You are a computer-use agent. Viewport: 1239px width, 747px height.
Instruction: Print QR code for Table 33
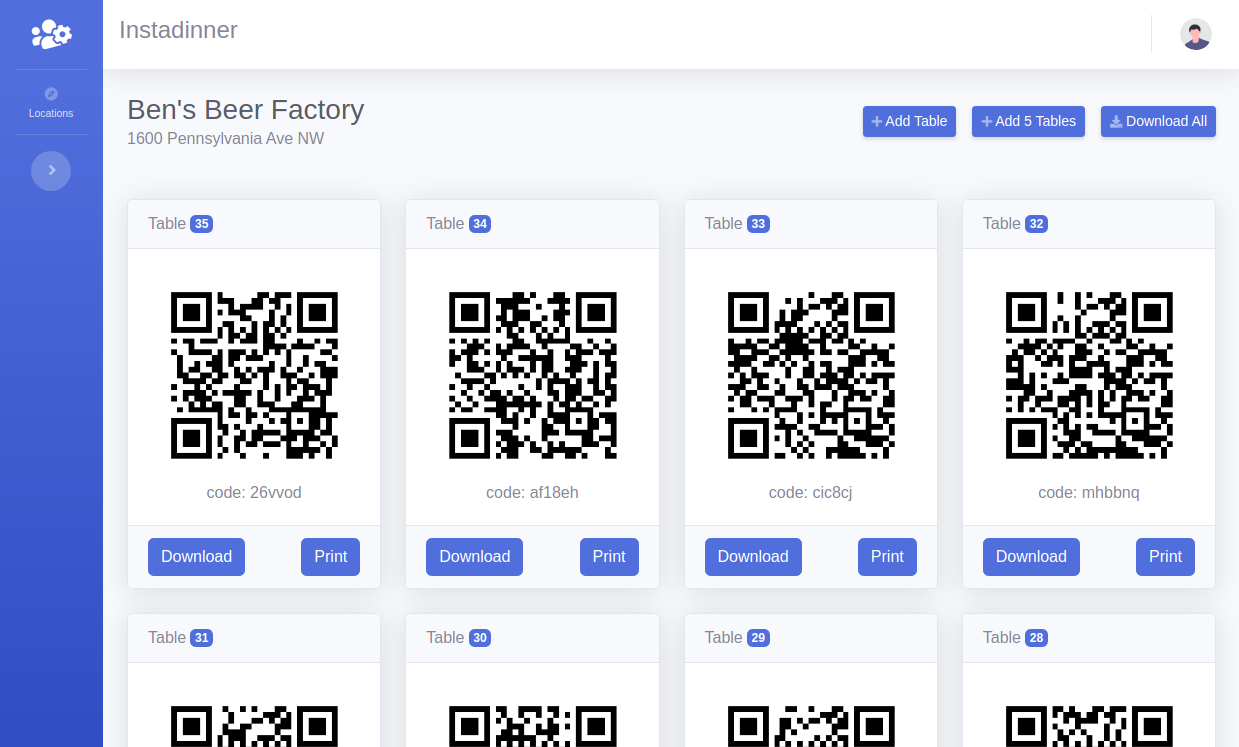click(887, 557)
